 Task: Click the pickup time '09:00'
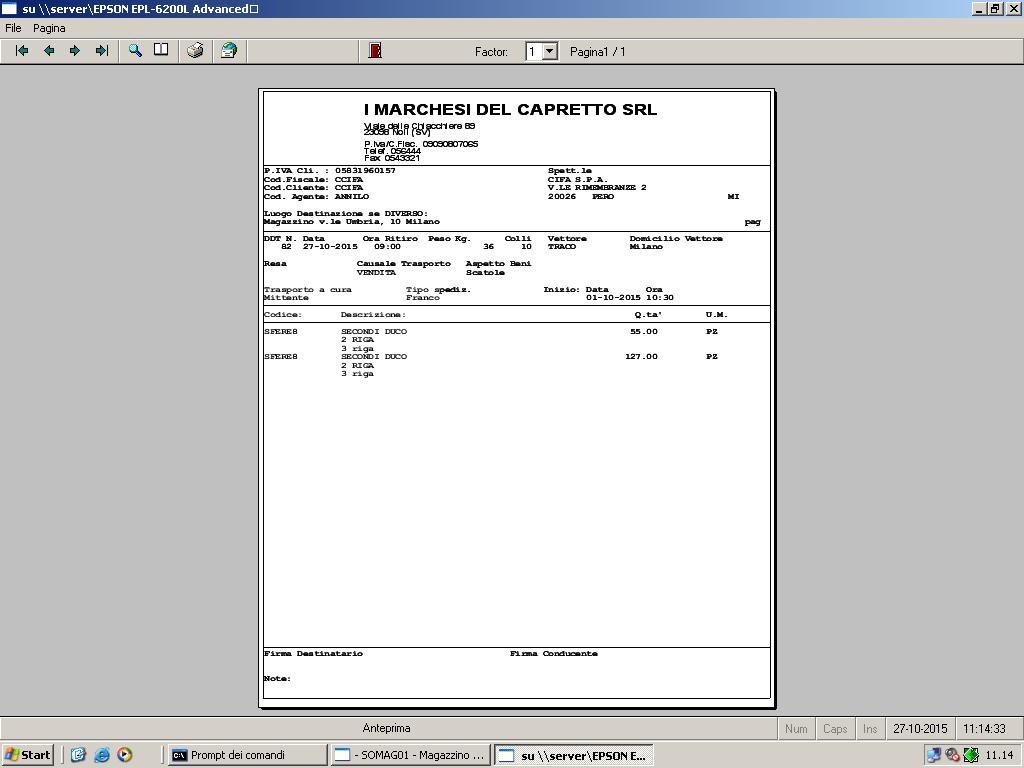(387, 247)
